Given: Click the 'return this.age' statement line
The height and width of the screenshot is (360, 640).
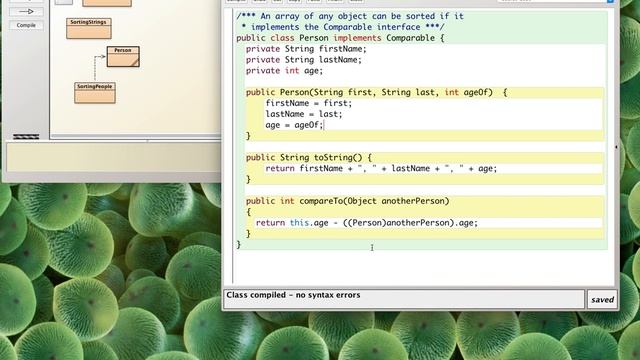Looking at the screenshot, I should [367, 223].
